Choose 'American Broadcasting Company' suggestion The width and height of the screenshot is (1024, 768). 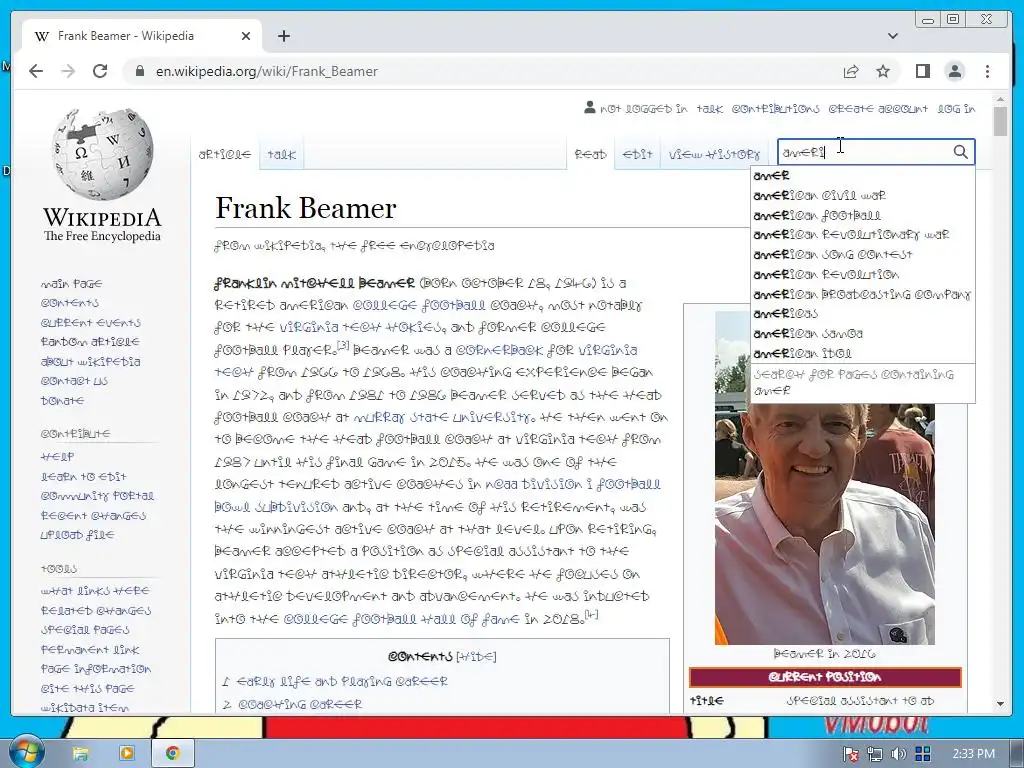tap(863, 295)
